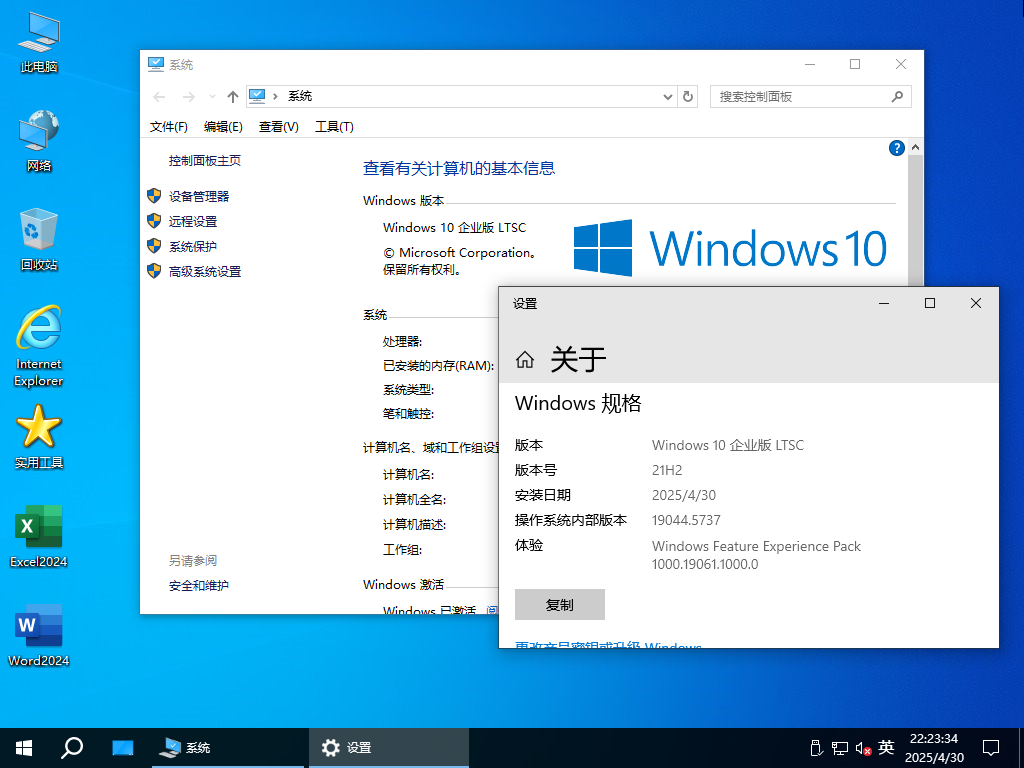
Task: Click the scroll up arrow in 系统 window
Action: (x=916, y=148)
